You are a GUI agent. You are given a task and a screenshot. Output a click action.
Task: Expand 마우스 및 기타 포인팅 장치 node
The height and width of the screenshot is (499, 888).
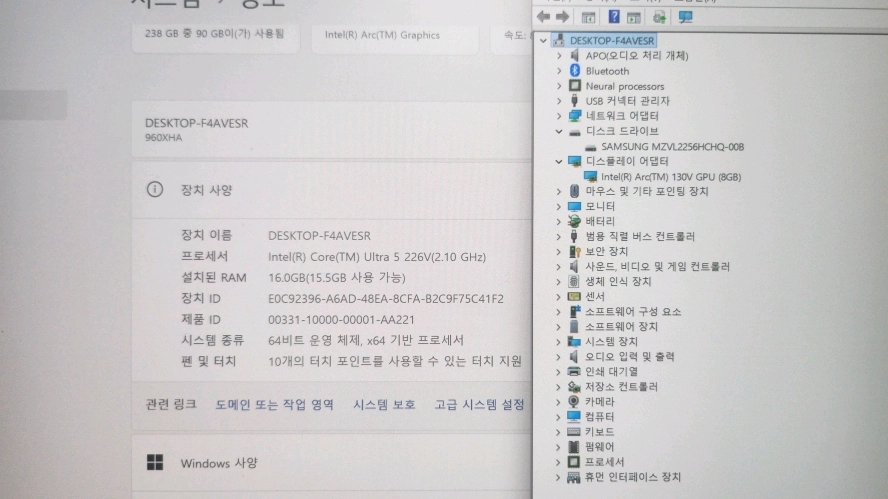[x=559, y=191]
